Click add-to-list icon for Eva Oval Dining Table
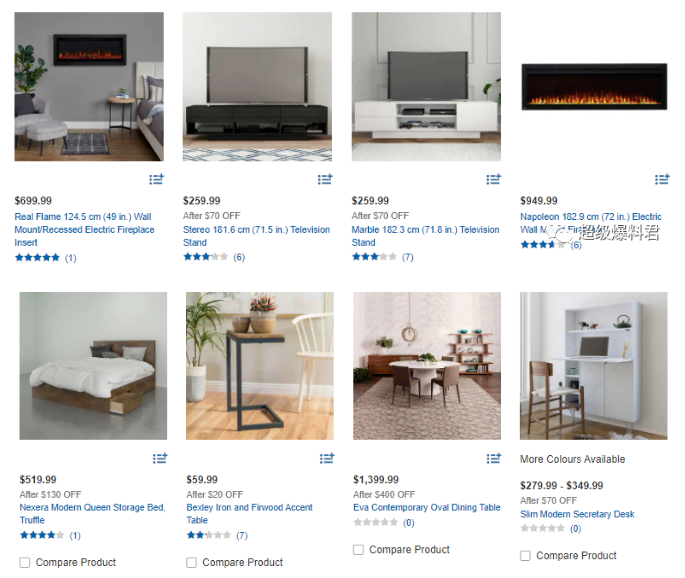Screen dimensions: 685x578 click(x=494, y=458)
